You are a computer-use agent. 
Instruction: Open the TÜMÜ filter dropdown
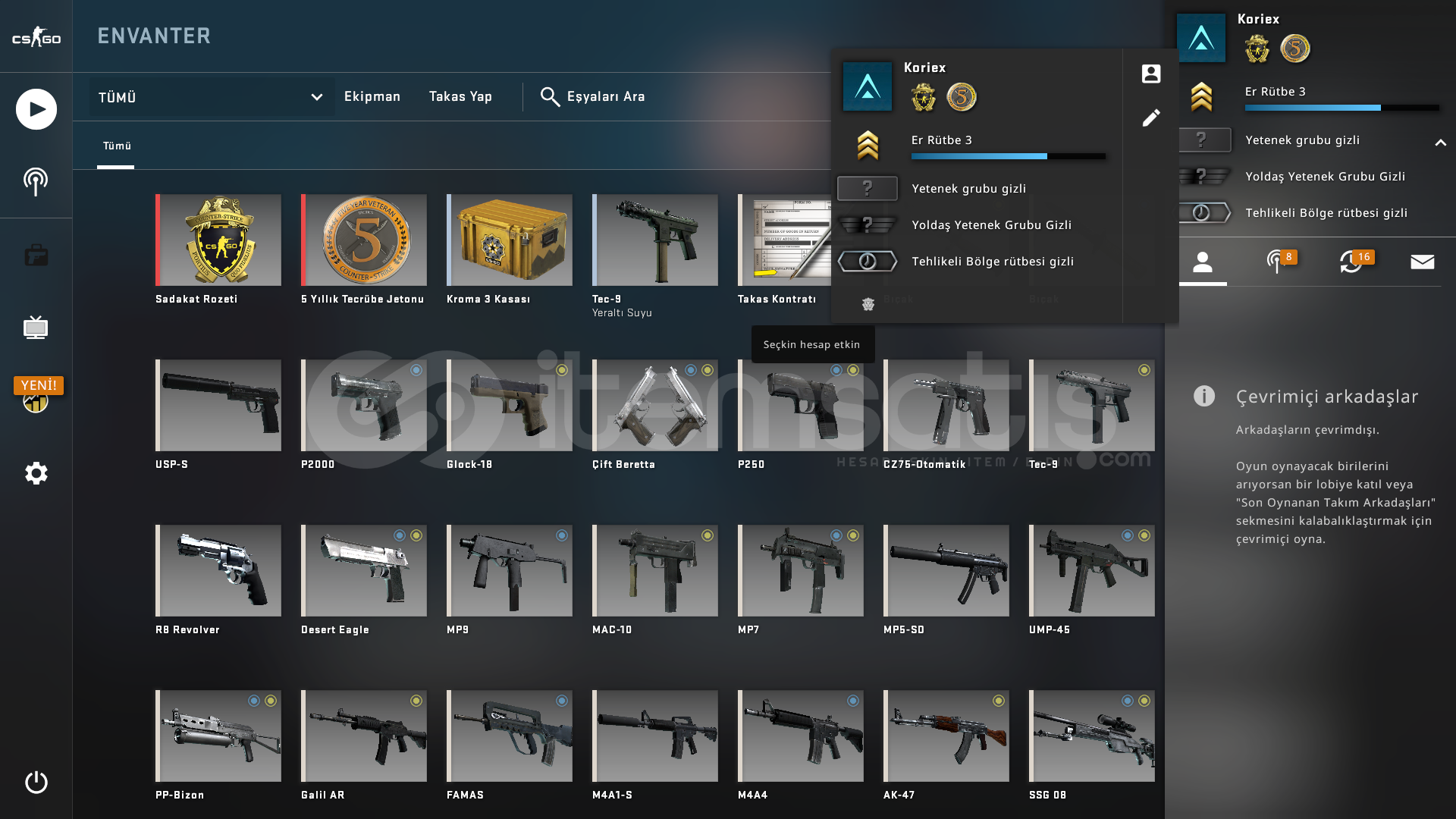tap(212, 97)
